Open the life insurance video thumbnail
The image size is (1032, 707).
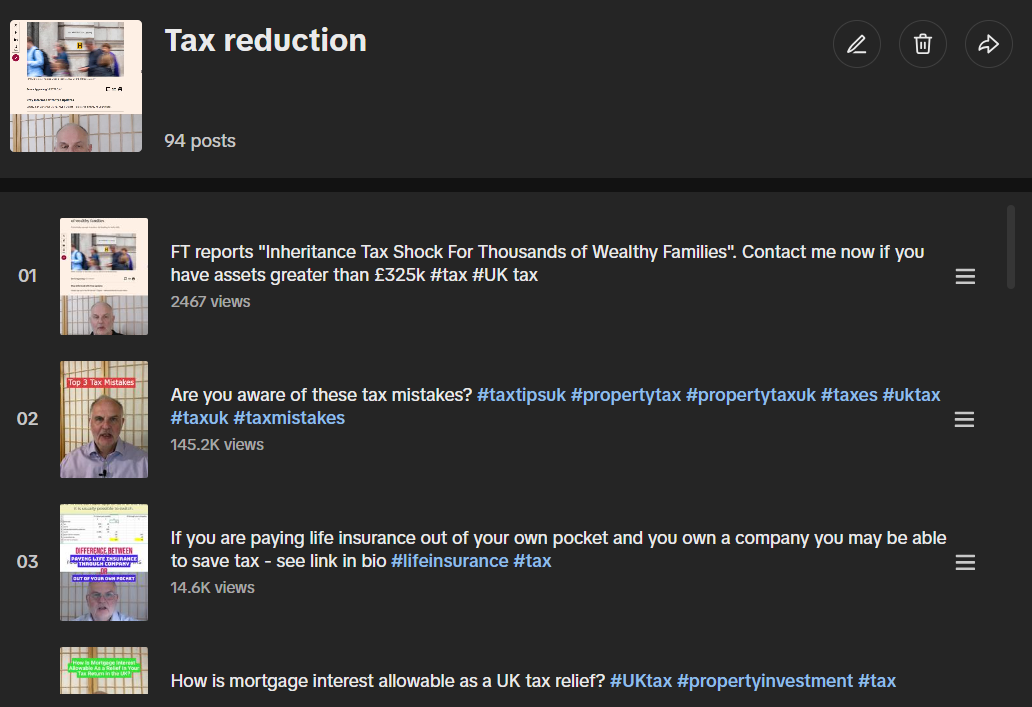point(104,562)
